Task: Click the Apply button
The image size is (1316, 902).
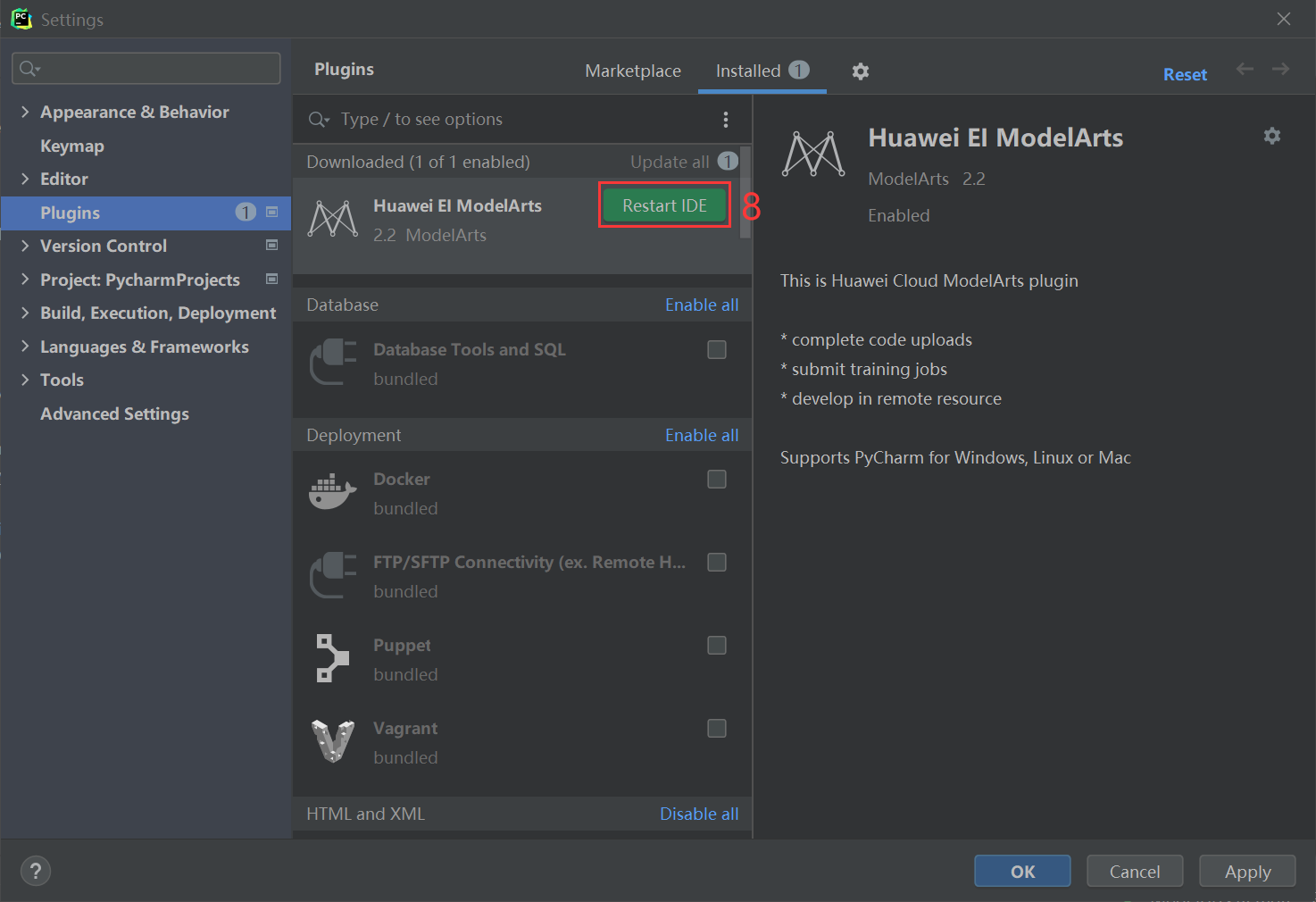Action: [x=1247, y=871]
